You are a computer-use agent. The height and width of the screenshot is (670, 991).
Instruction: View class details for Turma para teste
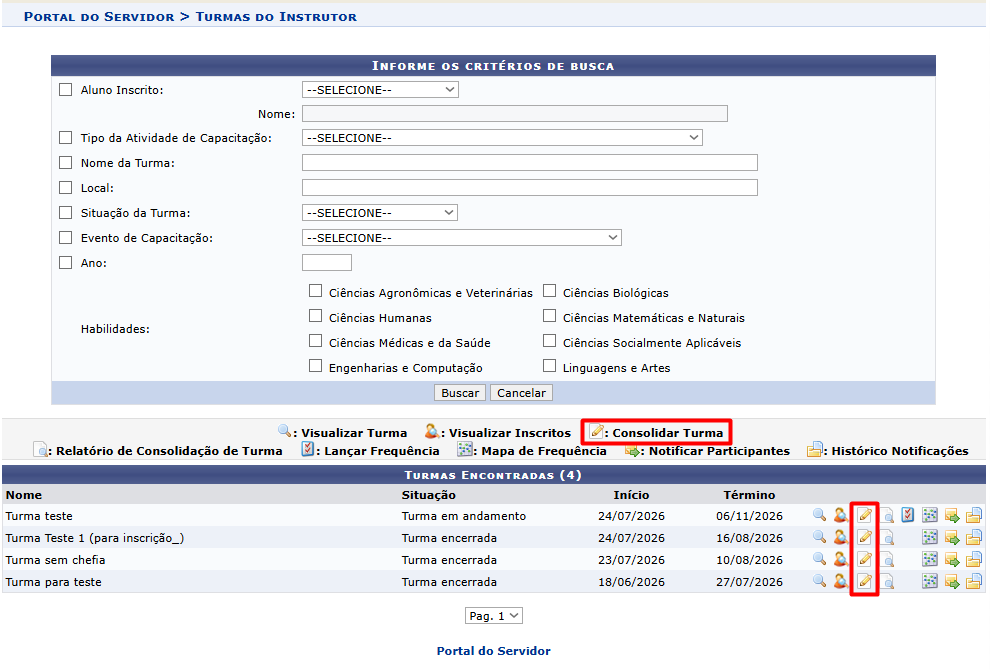click(819, 582)
